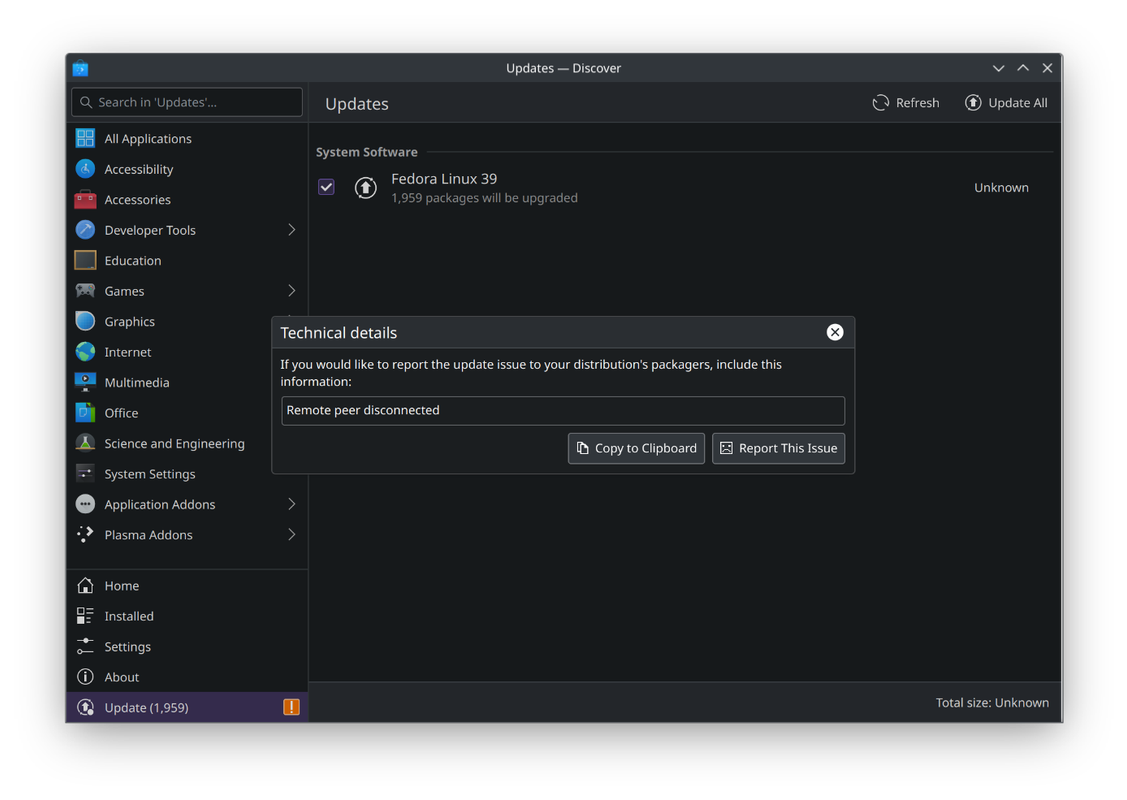
Task: Click the Settings sliders icon
Action: [85, 646]
